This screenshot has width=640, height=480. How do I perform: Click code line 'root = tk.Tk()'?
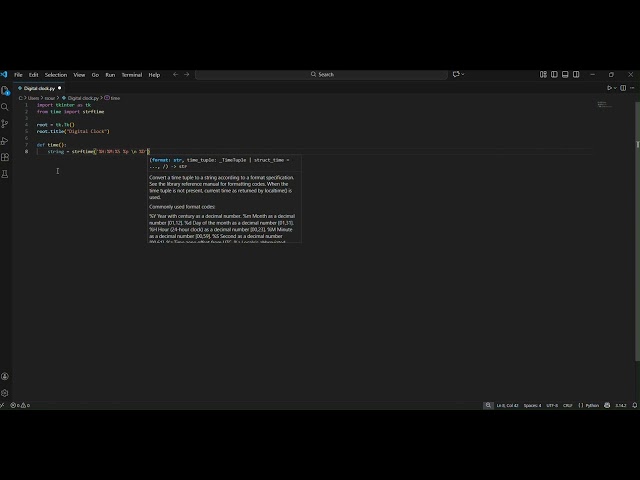56,124
